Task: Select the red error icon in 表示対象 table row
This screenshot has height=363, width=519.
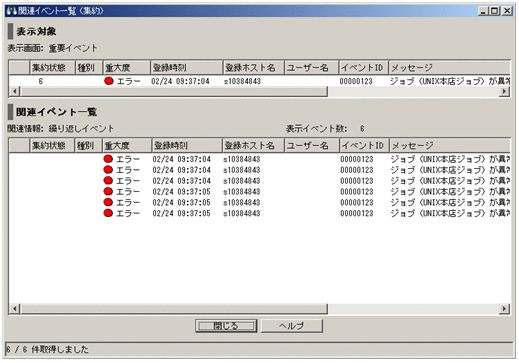Action: (x=109, y=81)
